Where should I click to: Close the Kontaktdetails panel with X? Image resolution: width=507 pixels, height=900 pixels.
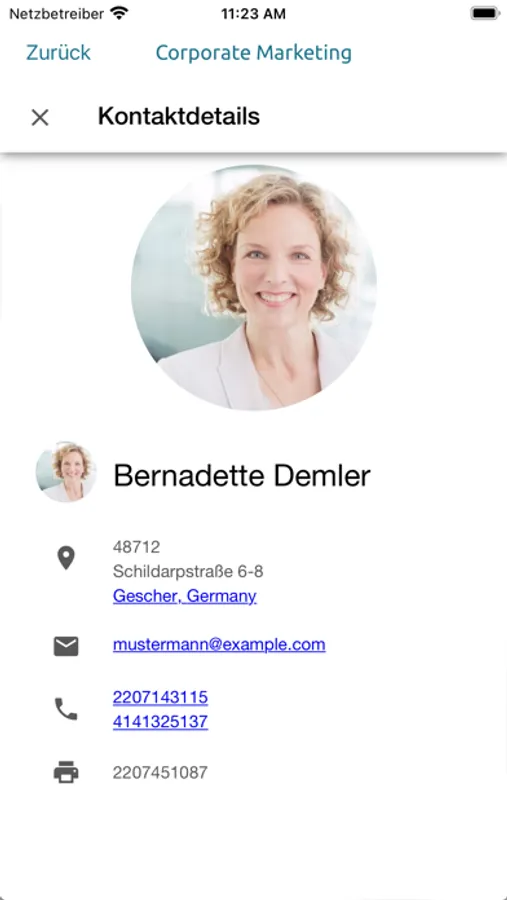click(40, 118)
